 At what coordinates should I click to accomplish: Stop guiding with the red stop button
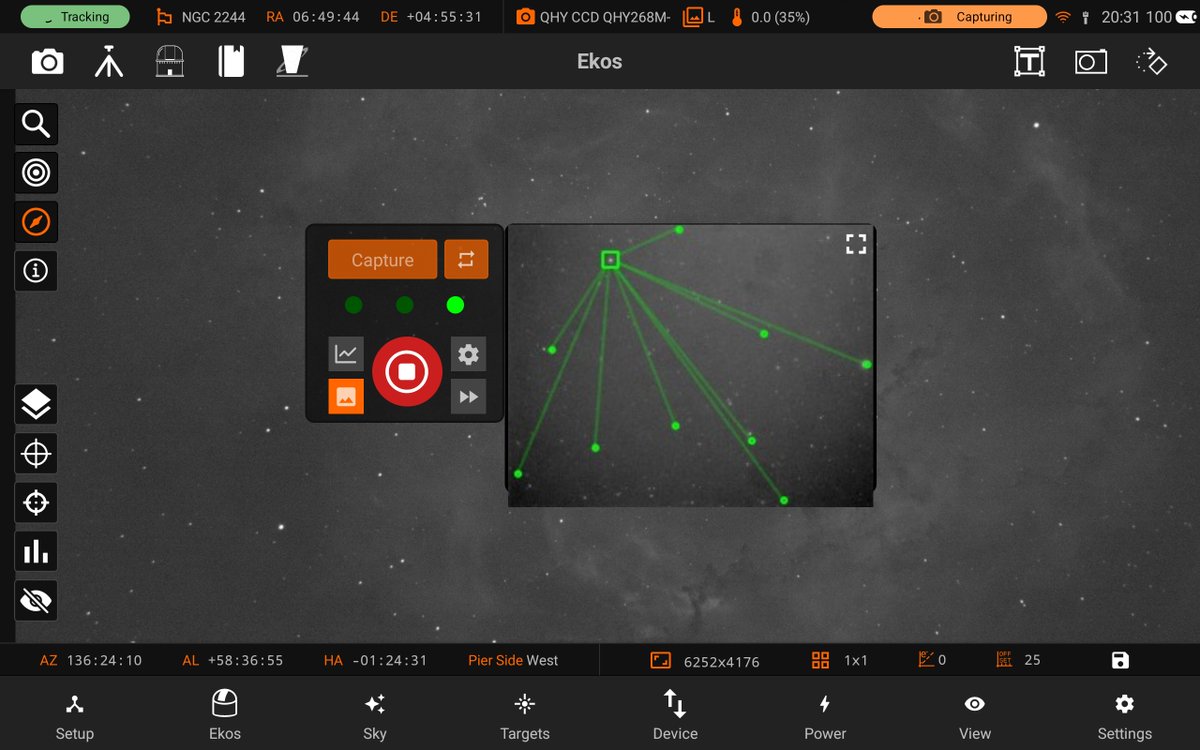(407, 371)
